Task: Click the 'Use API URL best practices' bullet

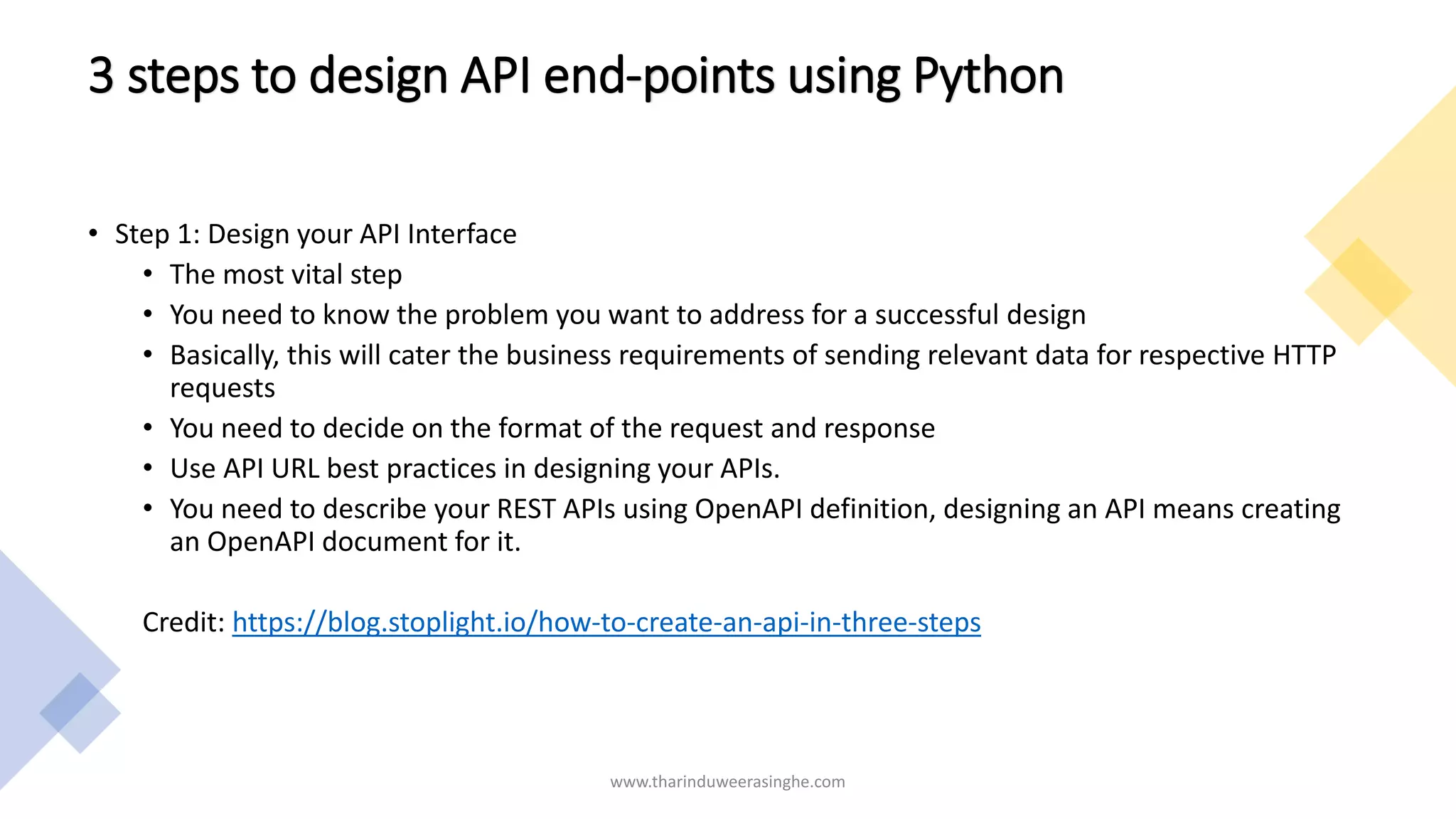Action: pos(474,469)
